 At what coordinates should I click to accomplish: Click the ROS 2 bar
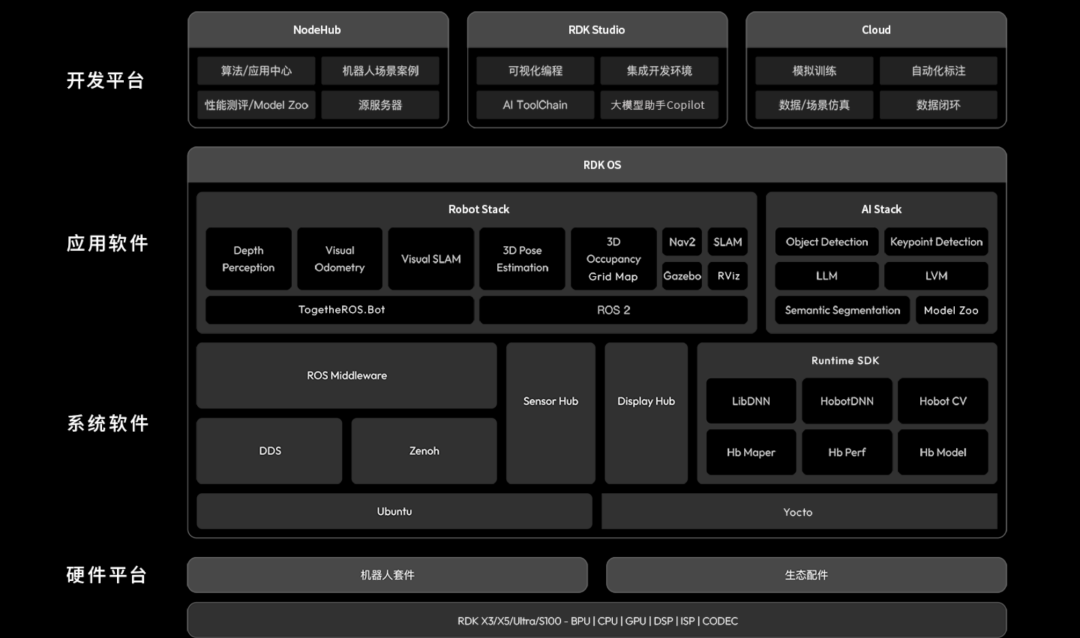[x=614, y=310]
